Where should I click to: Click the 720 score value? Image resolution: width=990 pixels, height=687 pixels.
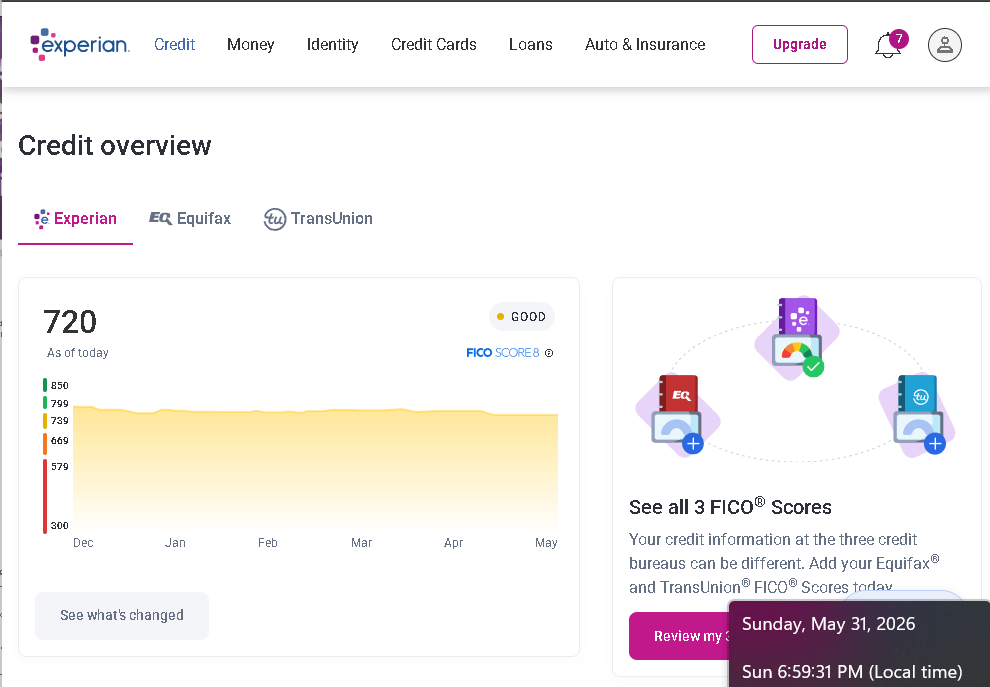point(70,321)
